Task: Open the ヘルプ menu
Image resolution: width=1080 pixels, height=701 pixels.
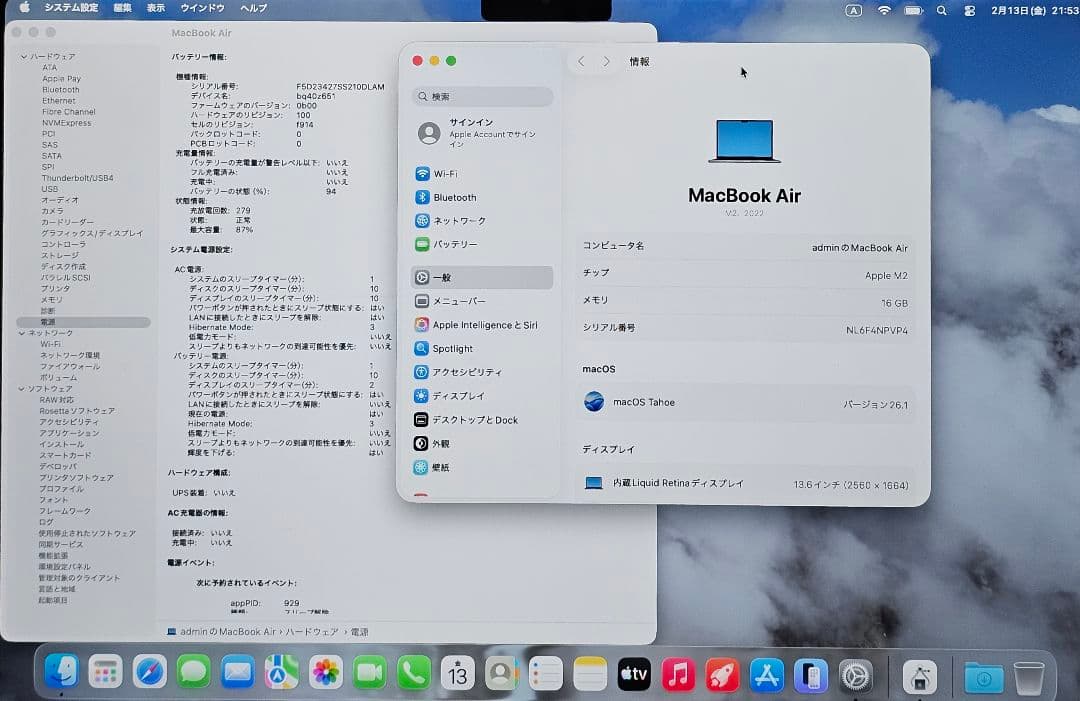Action: click(x=250, y=8)
